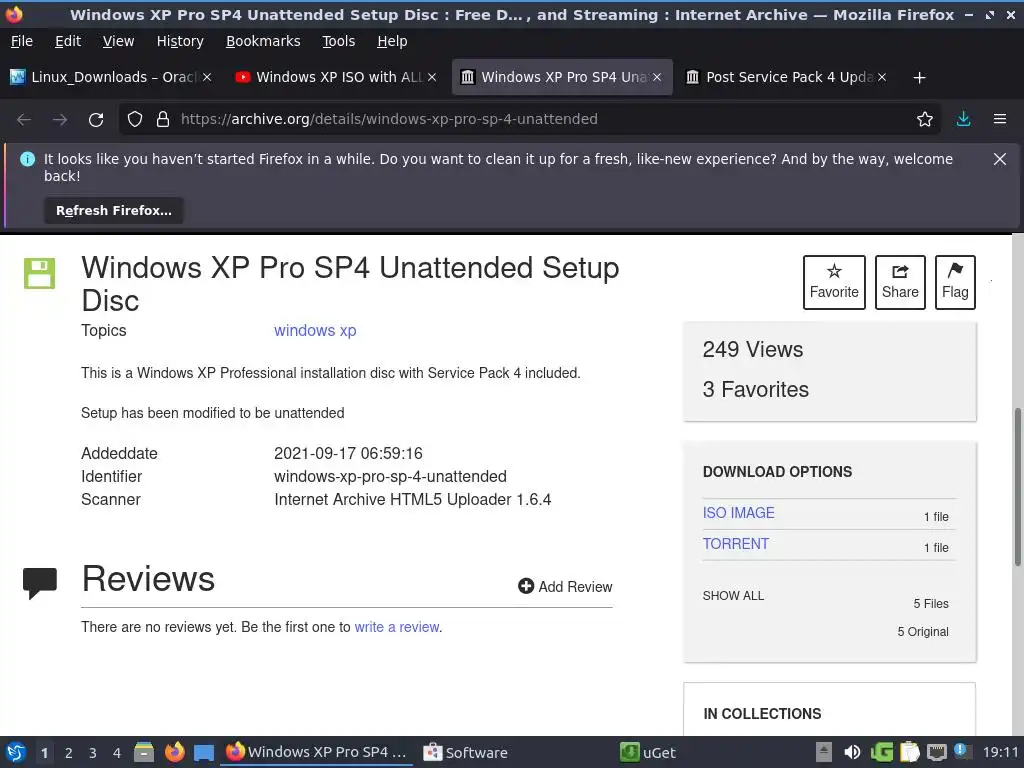Open the tracking protection shield icon

tap(135, 119)
